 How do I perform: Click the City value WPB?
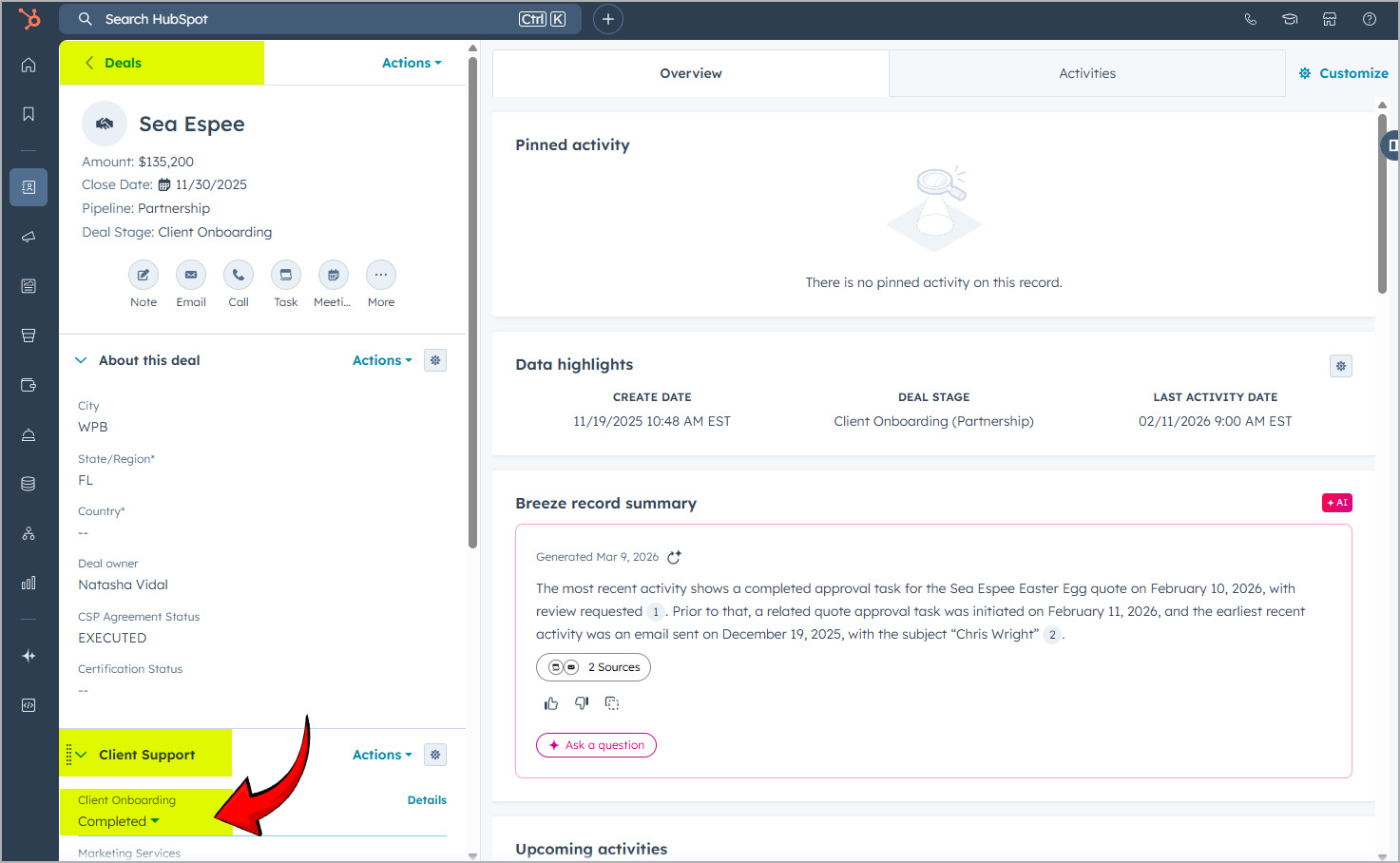click(93, 427)
